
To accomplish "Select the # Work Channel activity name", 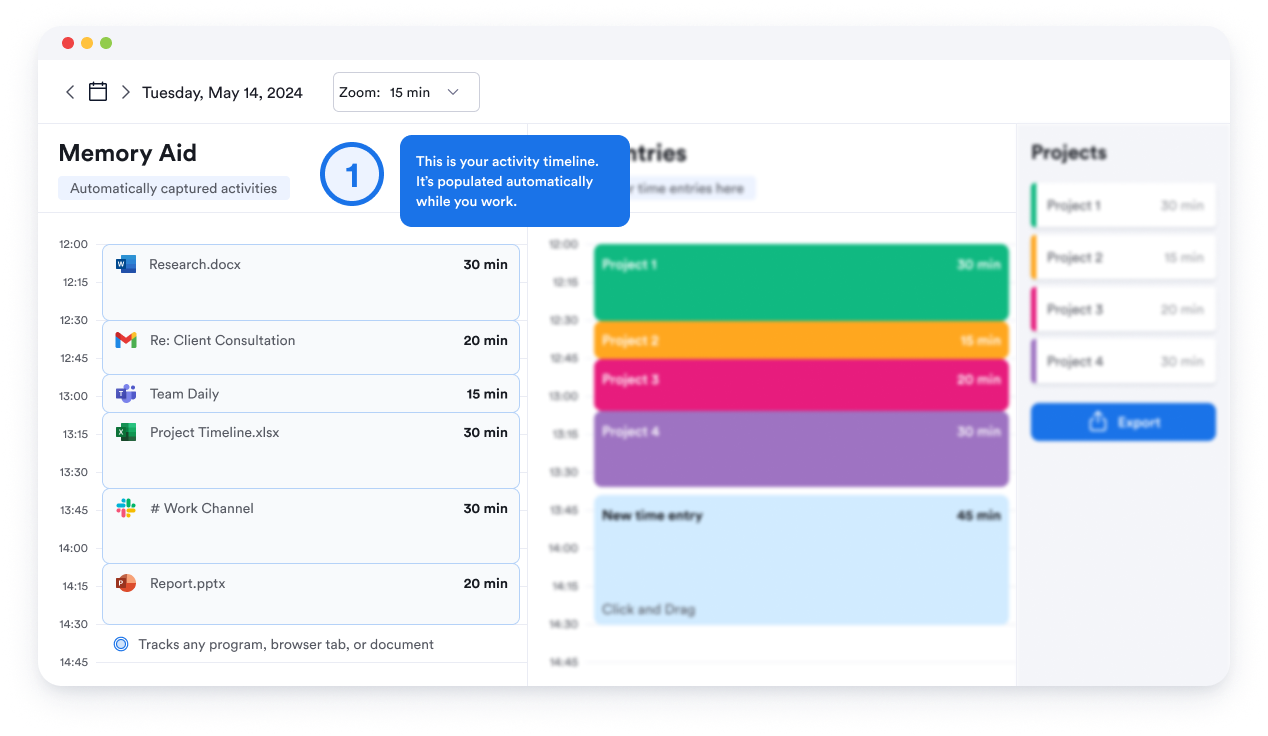I will tap(202, 508).
